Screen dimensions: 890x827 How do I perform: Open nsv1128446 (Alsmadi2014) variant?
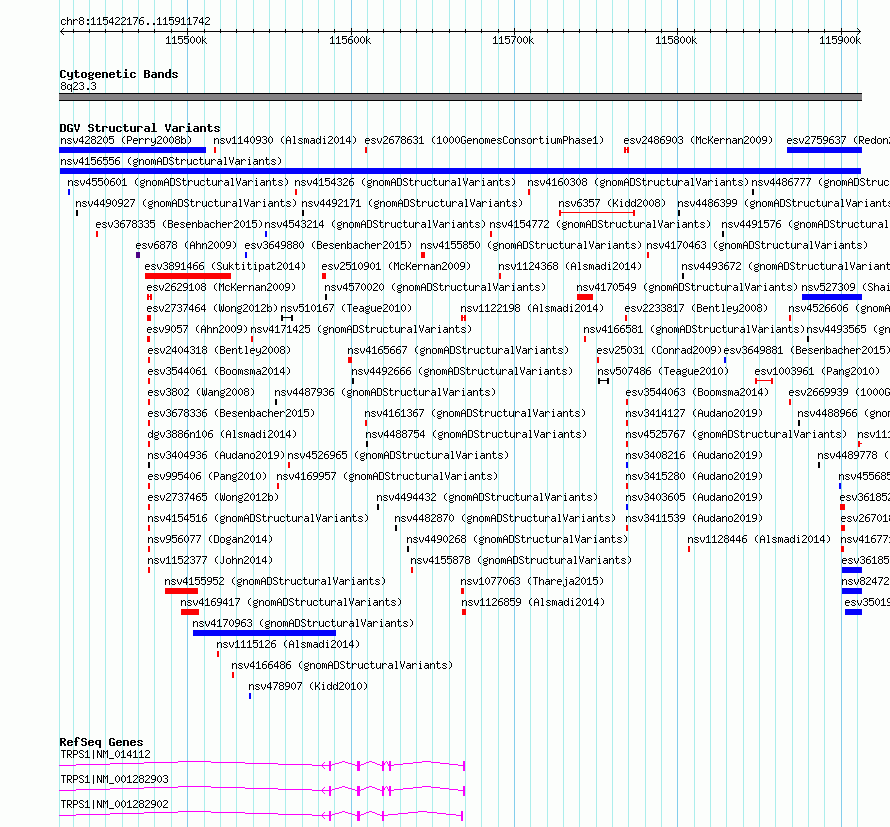click(x=759, y=539)
